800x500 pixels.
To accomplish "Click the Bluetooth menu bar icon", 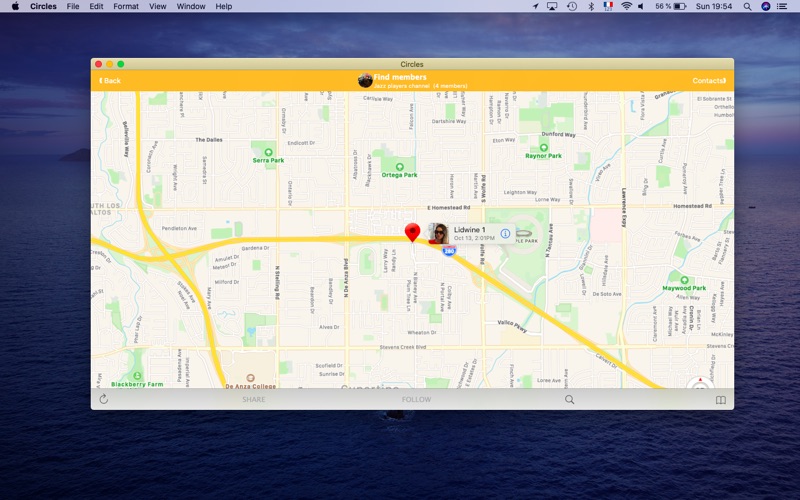I will (x=591, y=6).
